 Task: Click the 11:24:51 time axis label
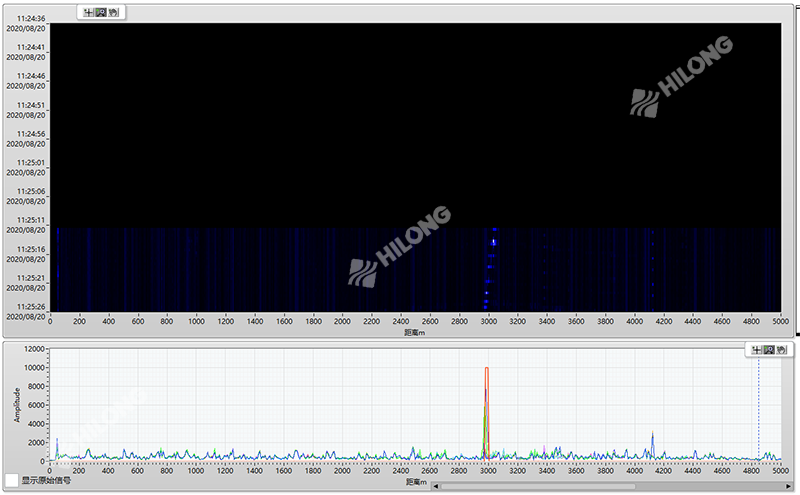click(31, 105)
